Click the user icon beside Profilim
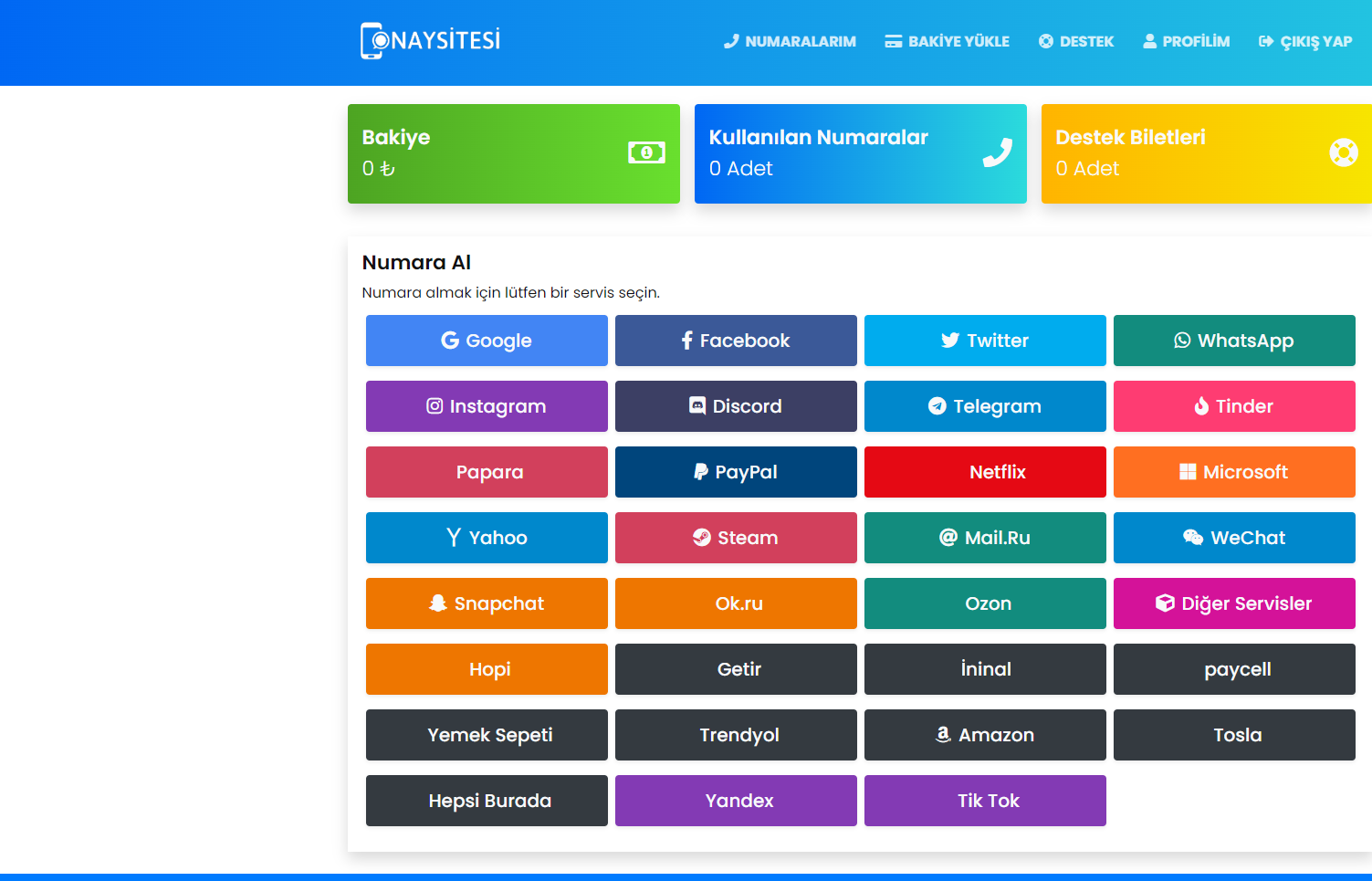The image size is (1372, 881). coord(1150,41)
